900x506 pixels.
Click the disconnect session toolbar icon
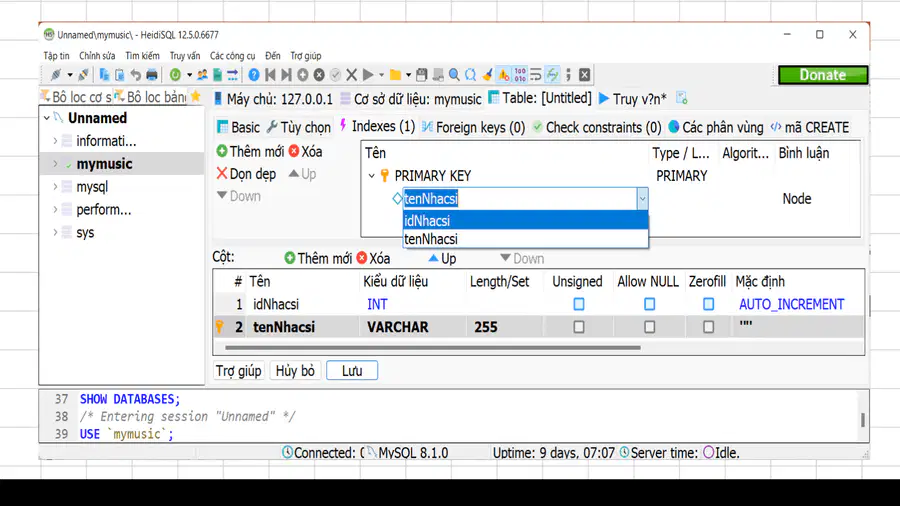(x=84, y=75)
